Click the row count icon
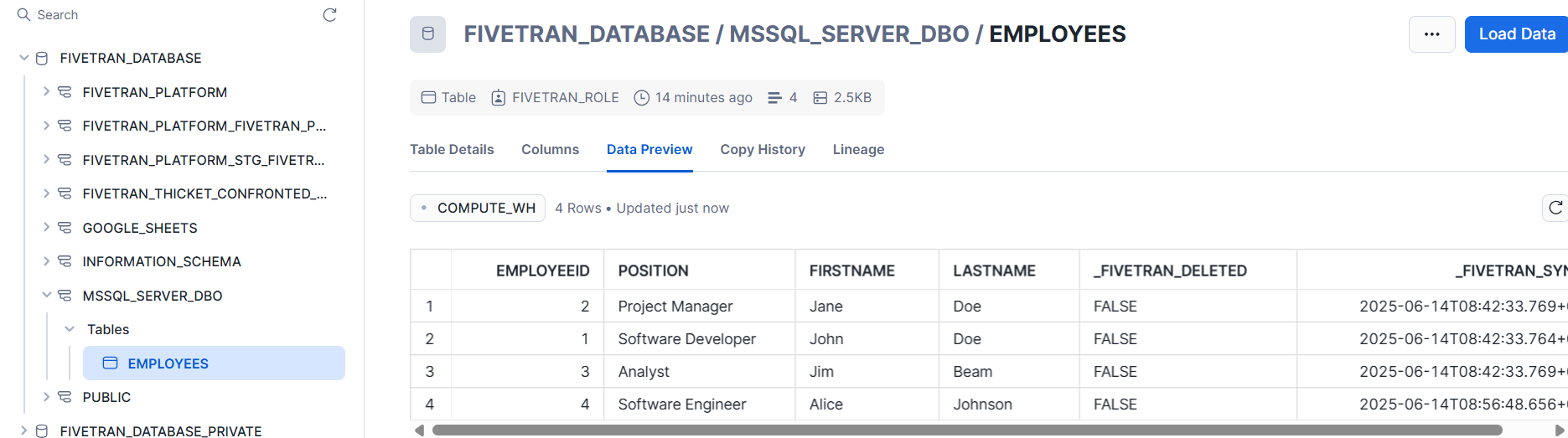This screenshot has width=1568, height=438. [x=774, y=98]
